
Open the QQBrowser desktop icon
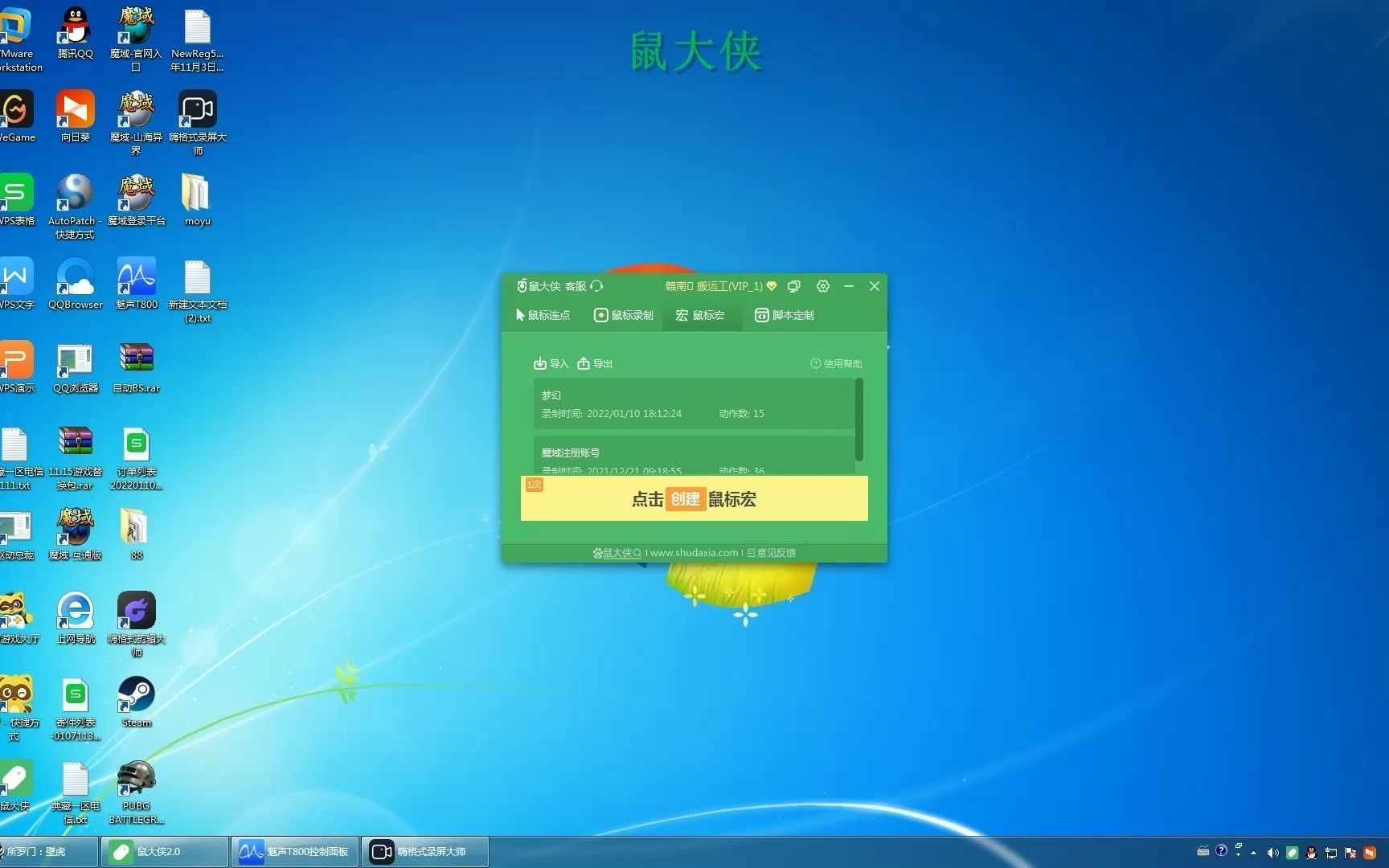click(x=75, y=284)
